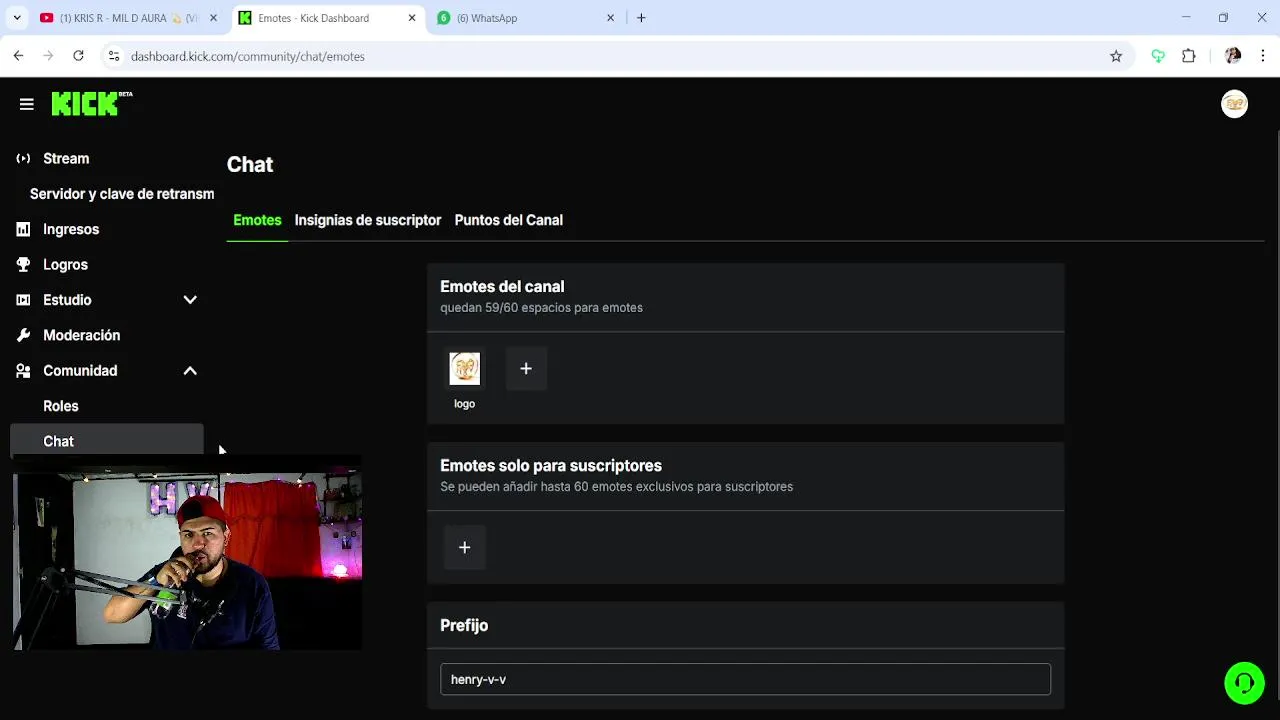Switch to the WhatsApp browser tab
This screenshot has height=720, width=1280.
tap(527, 18)
